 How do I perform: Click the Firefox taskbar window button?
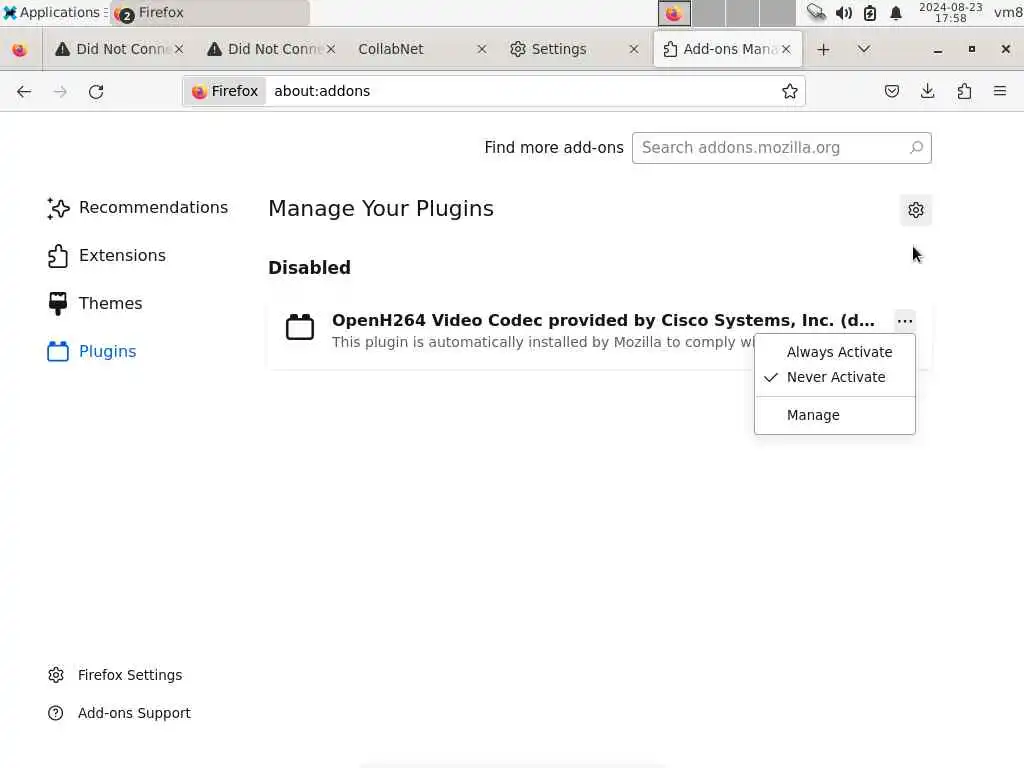pos(210,12)
